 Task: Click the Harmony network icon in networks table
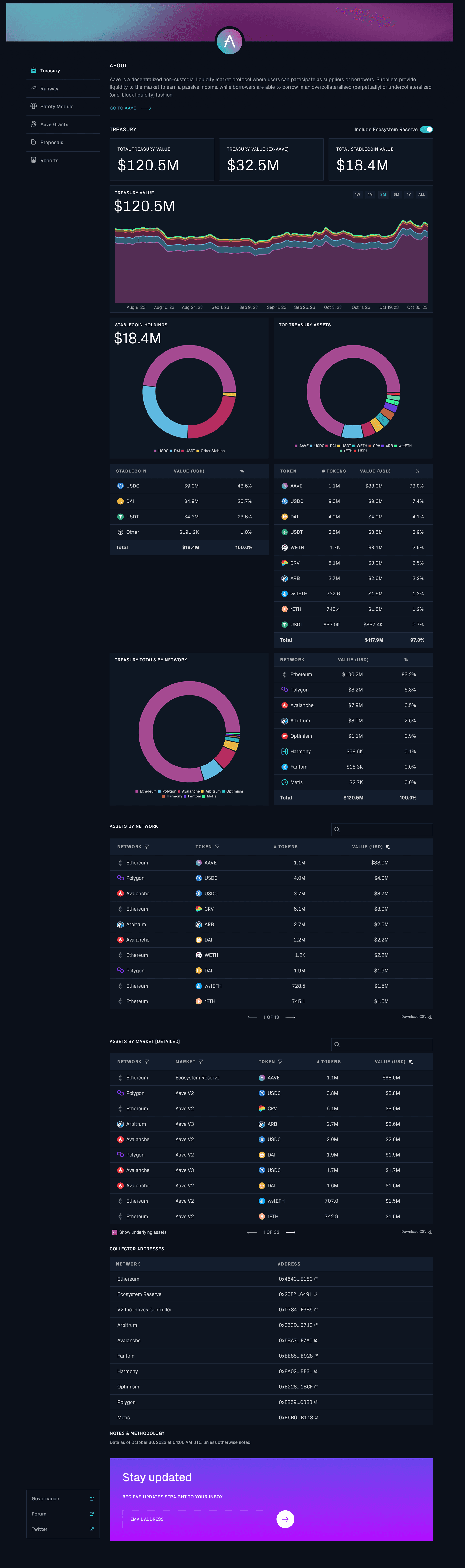[284, 751]
